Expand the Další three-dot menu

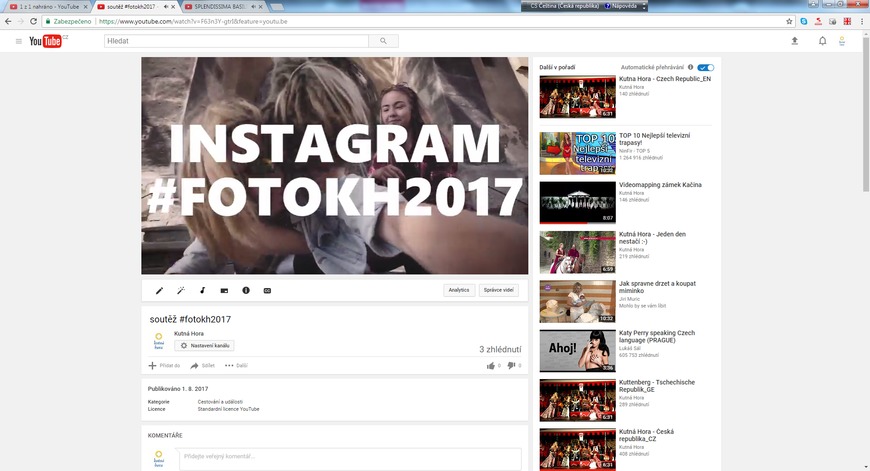point(229,366)
